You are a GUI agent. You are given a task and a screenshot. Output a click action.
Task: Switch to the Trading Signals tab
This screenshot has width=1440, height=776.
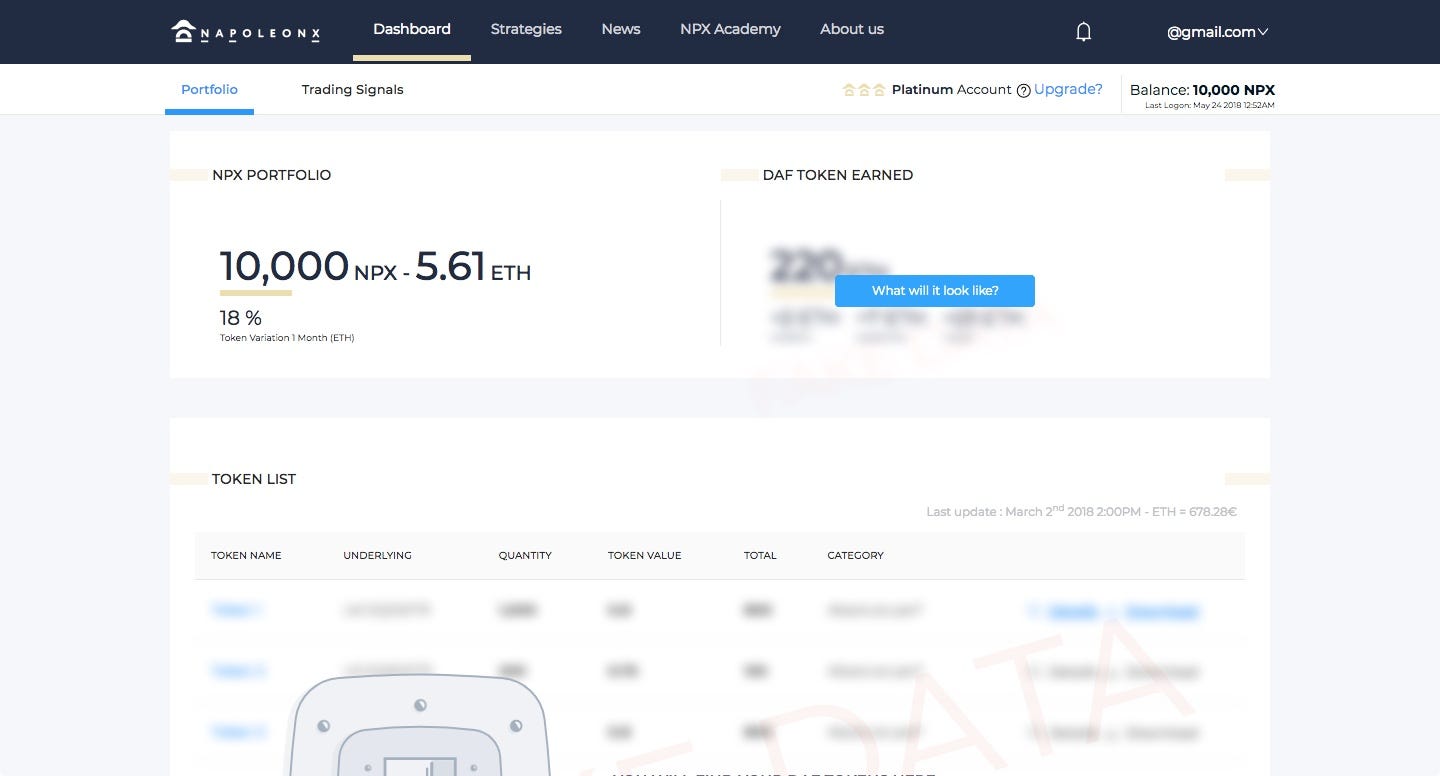click(x=353, y=89)
